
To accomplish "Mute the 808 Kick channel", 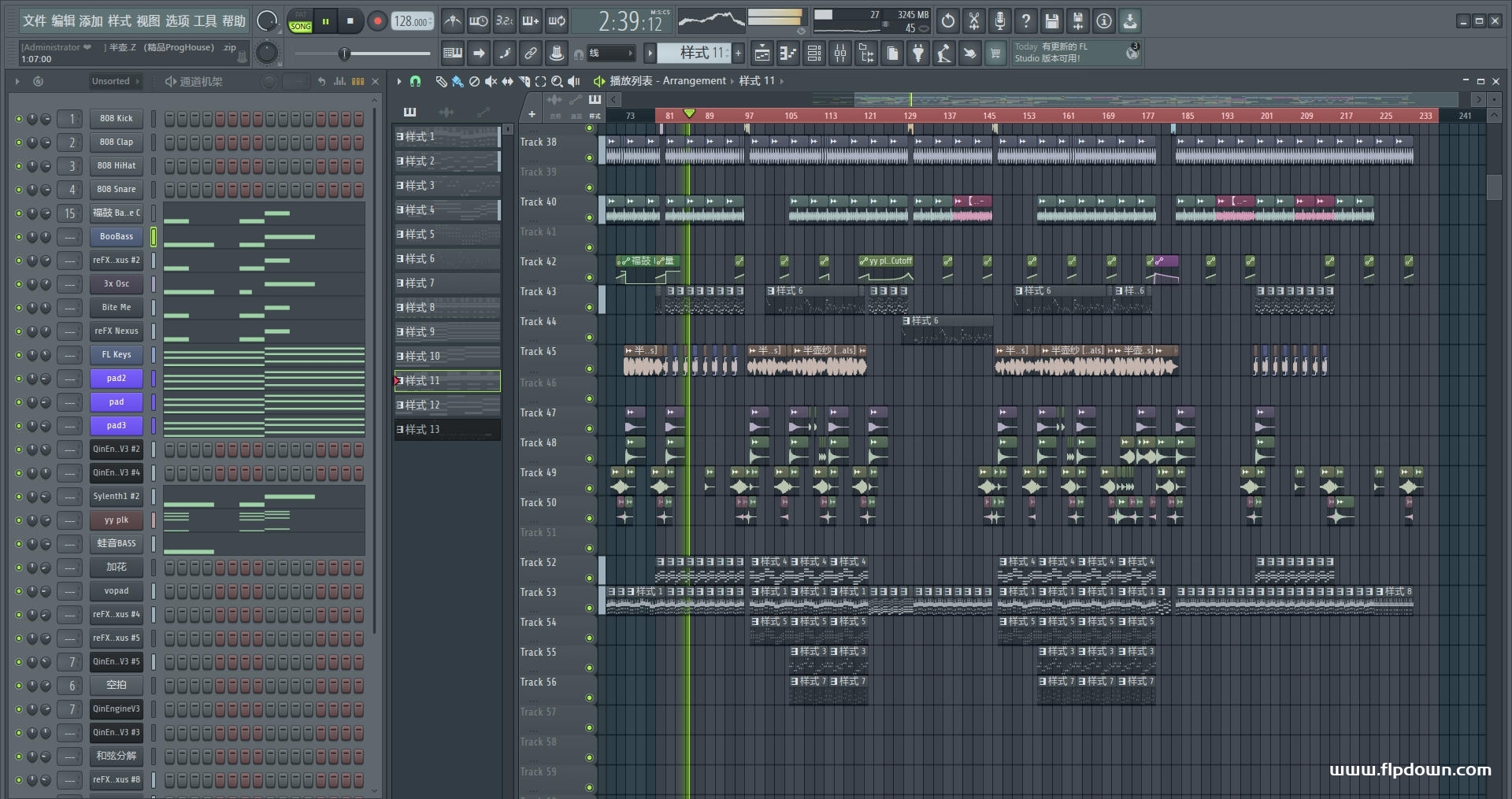I will pyautogui.click(x=19, y=119).
